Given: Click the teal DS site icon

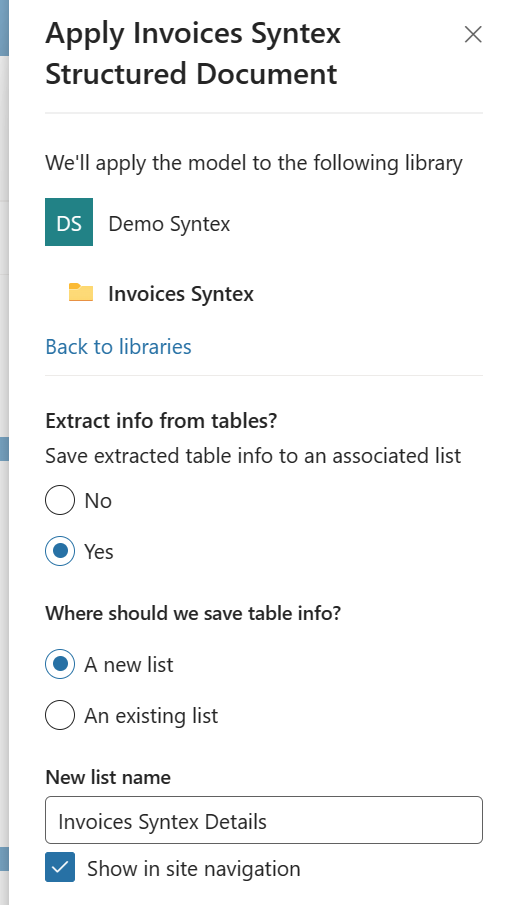Looking at the screenshot, I should pos(69,222).
